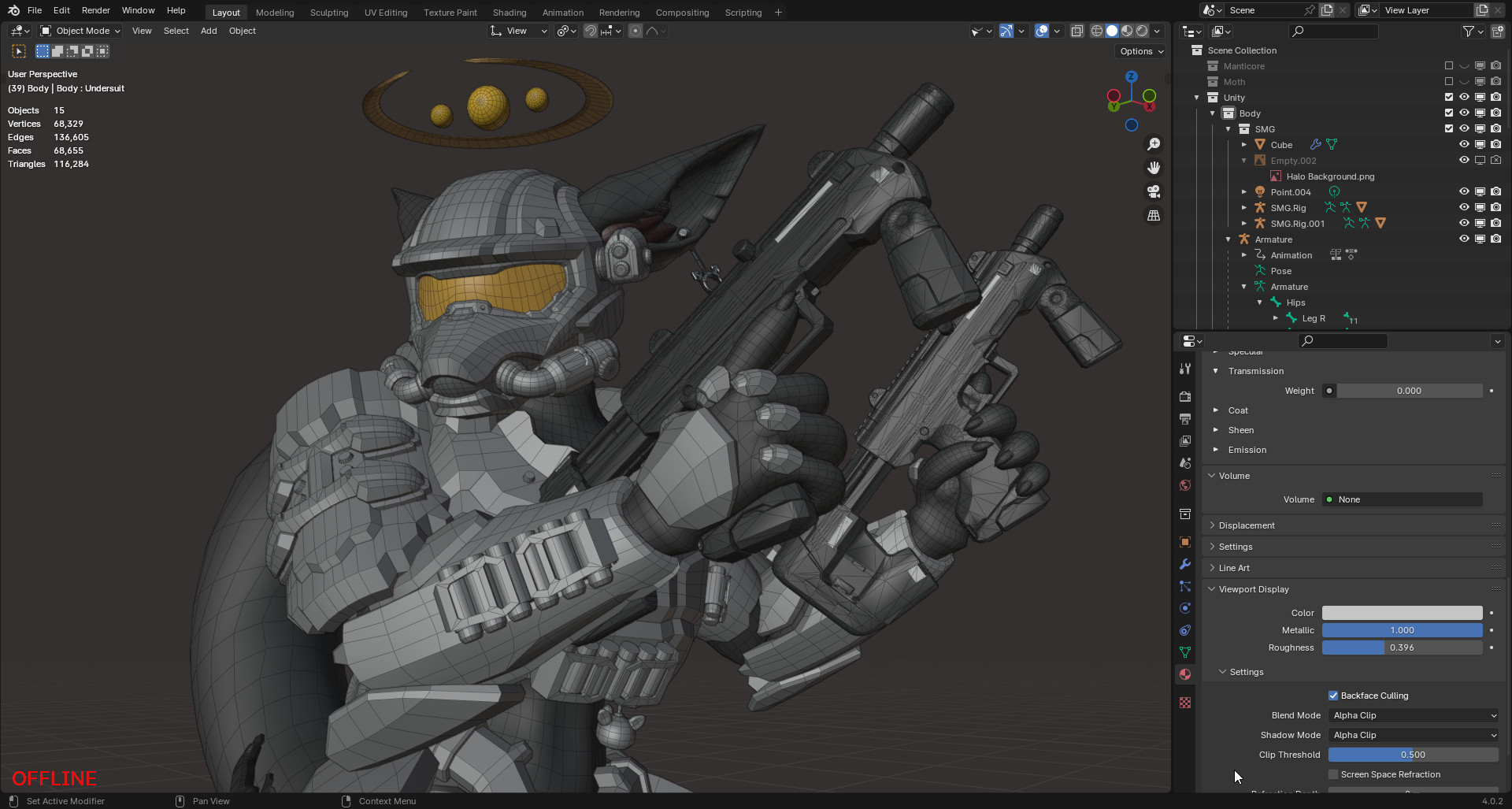Open the Object Mode dropdown
Screen dimensions: 1512x809
point(80,31)
